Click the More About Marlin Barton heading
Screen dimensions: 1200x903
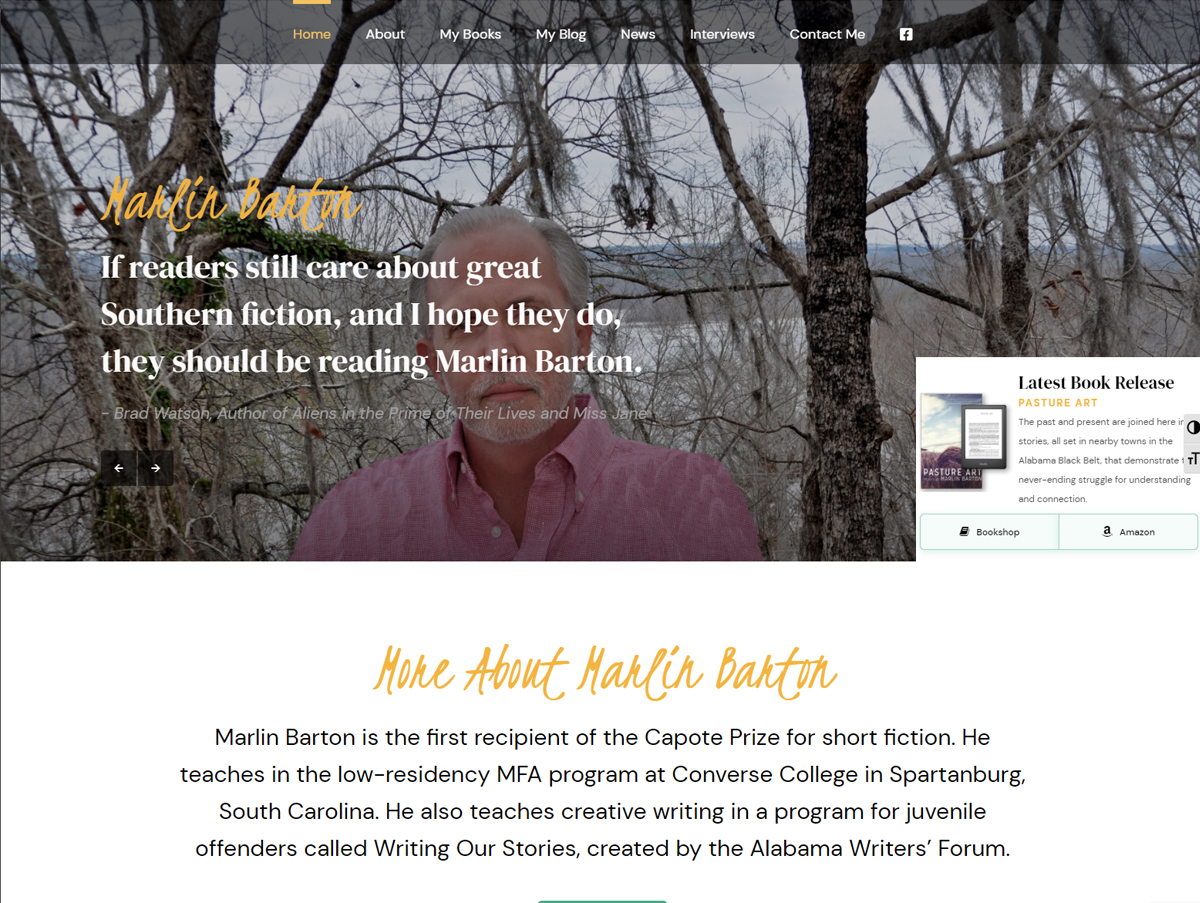click(x=605, y=669)
